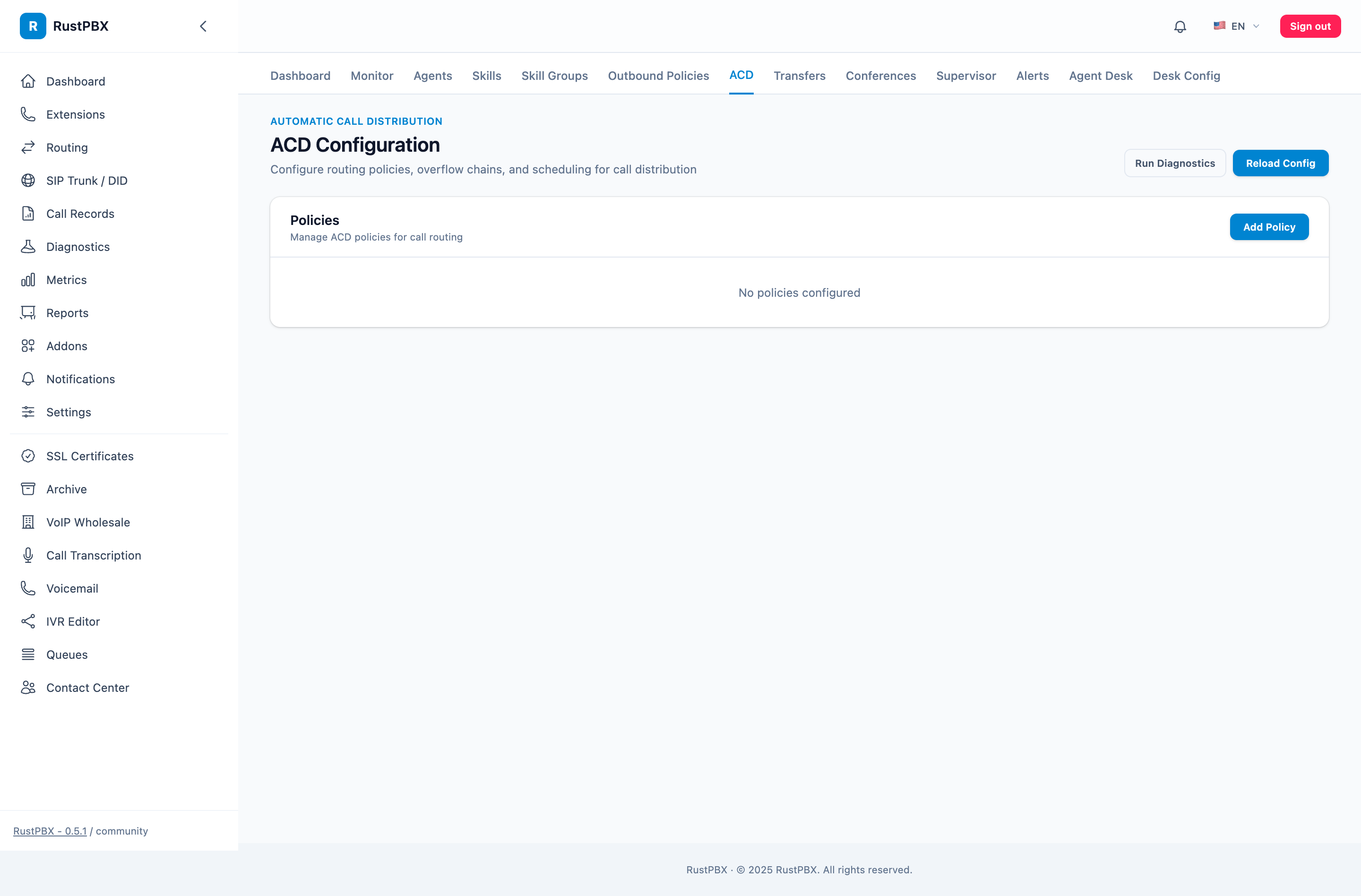Open the RustPBX - 0.5.1 version link
The width and height of the screenshot is (1361, 896).
pyautogui.click(x=50, y=831)
